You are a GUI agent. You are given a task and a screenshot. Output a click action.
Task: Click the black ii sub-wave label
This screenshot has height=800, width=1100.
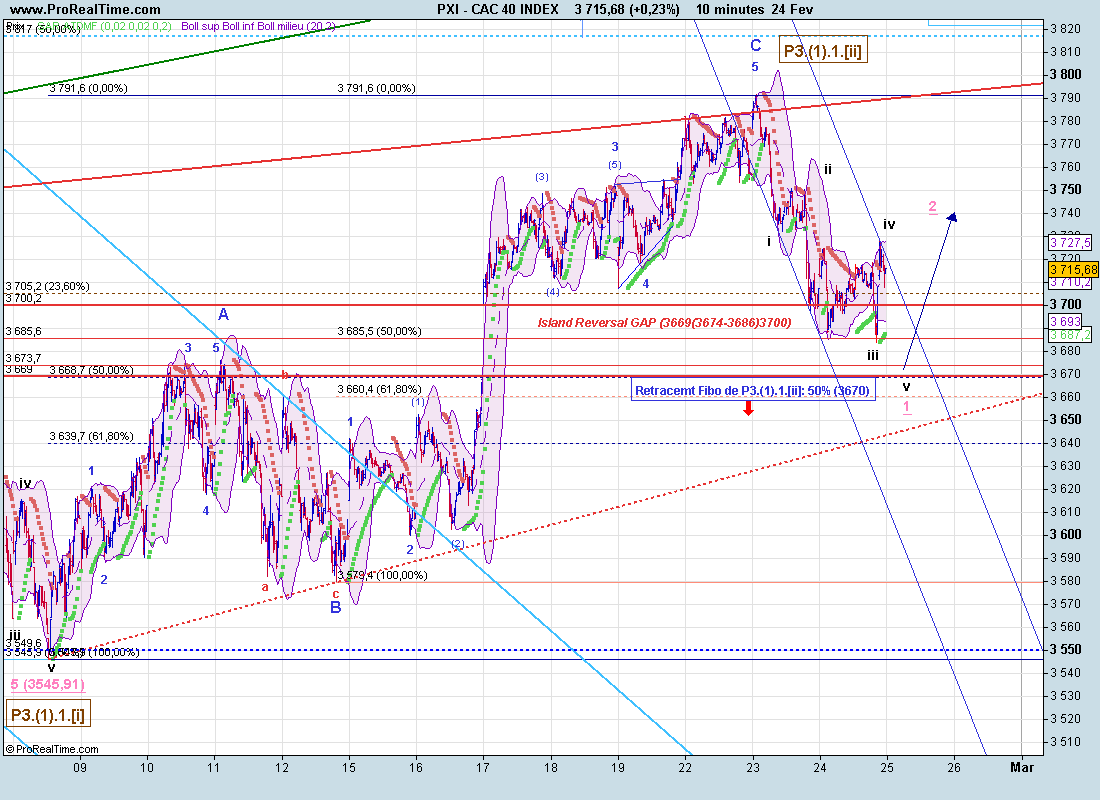point(828,169)
